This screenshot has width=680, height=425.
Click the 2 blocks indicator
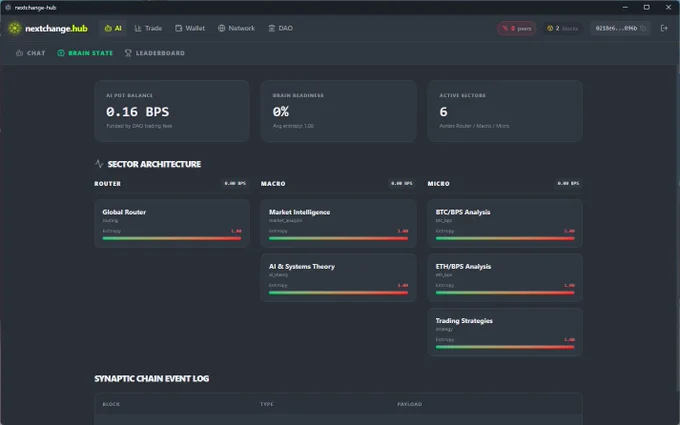click(x=562, y=28)
